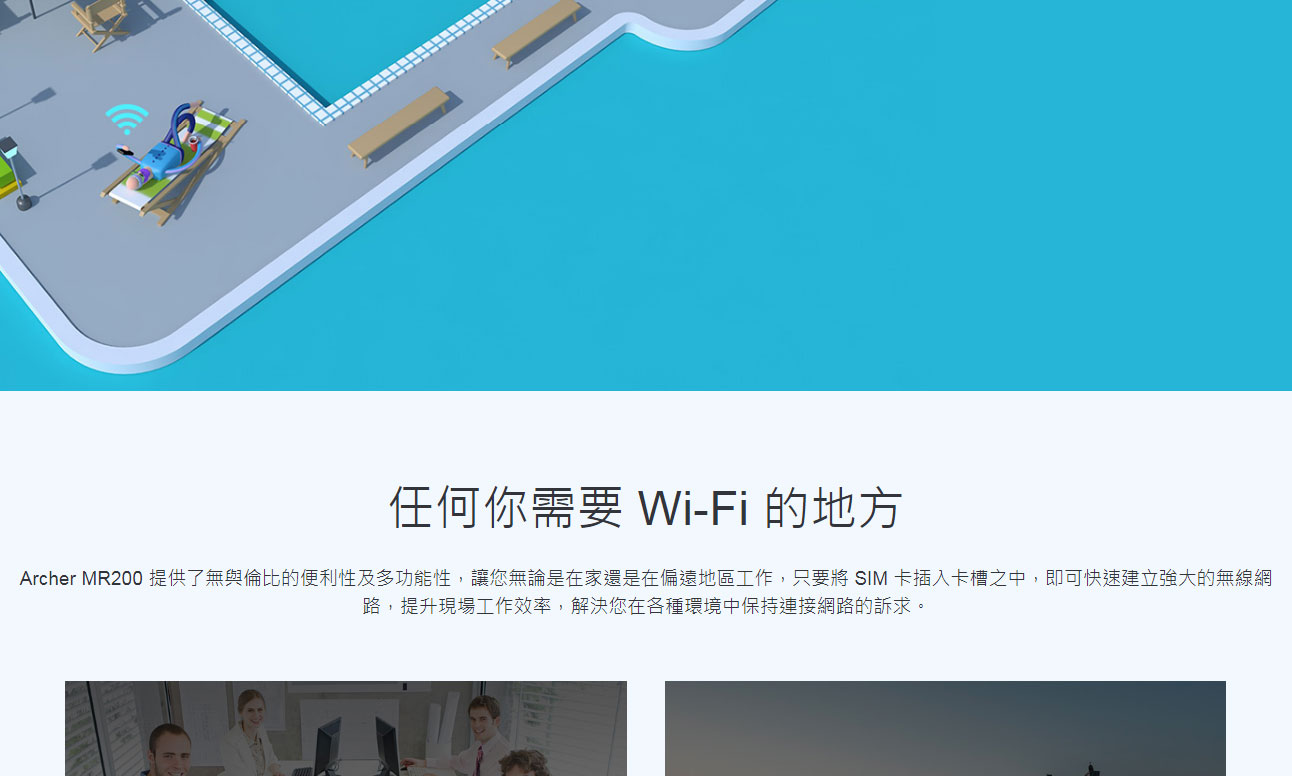Click the "Archer MR200" text in the paragraph
Image resolution: width=1292 pixels, height=776 pixels.
point(81,578)
